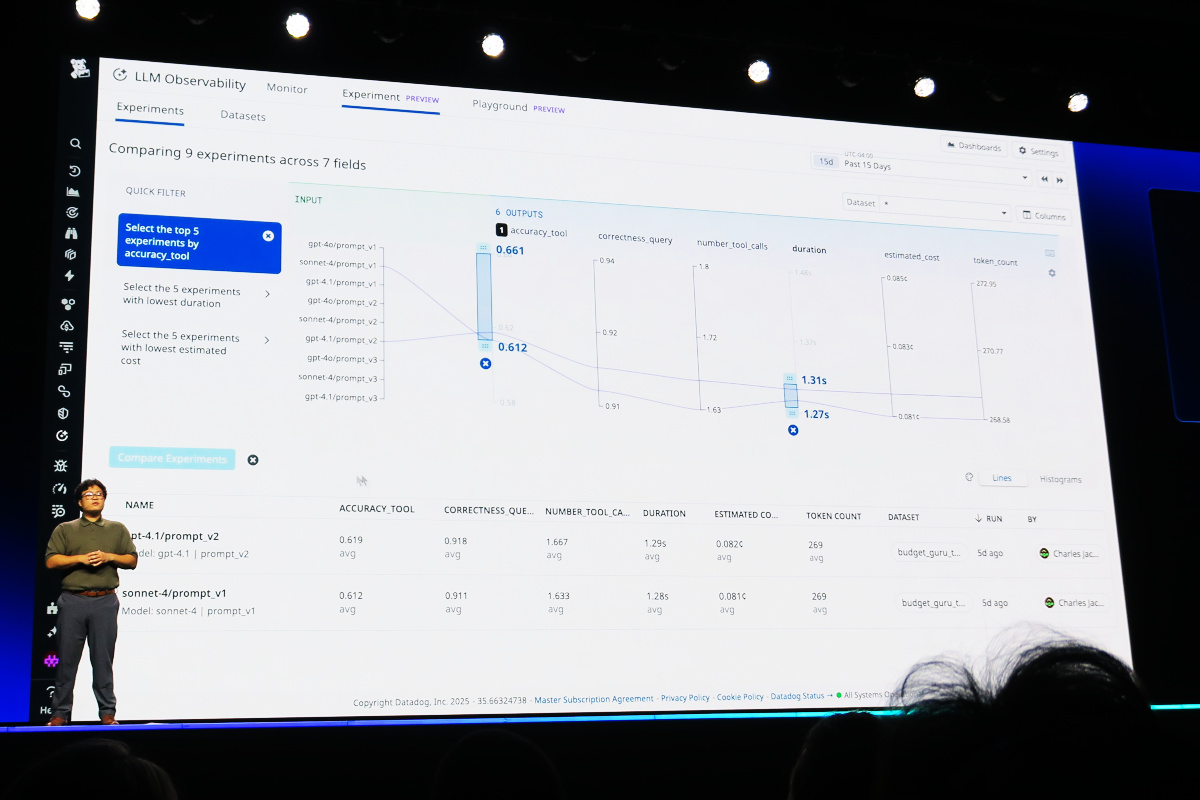Sort table by RUN column
Screen dimensions: 1200x800
(x=987, y=519)
